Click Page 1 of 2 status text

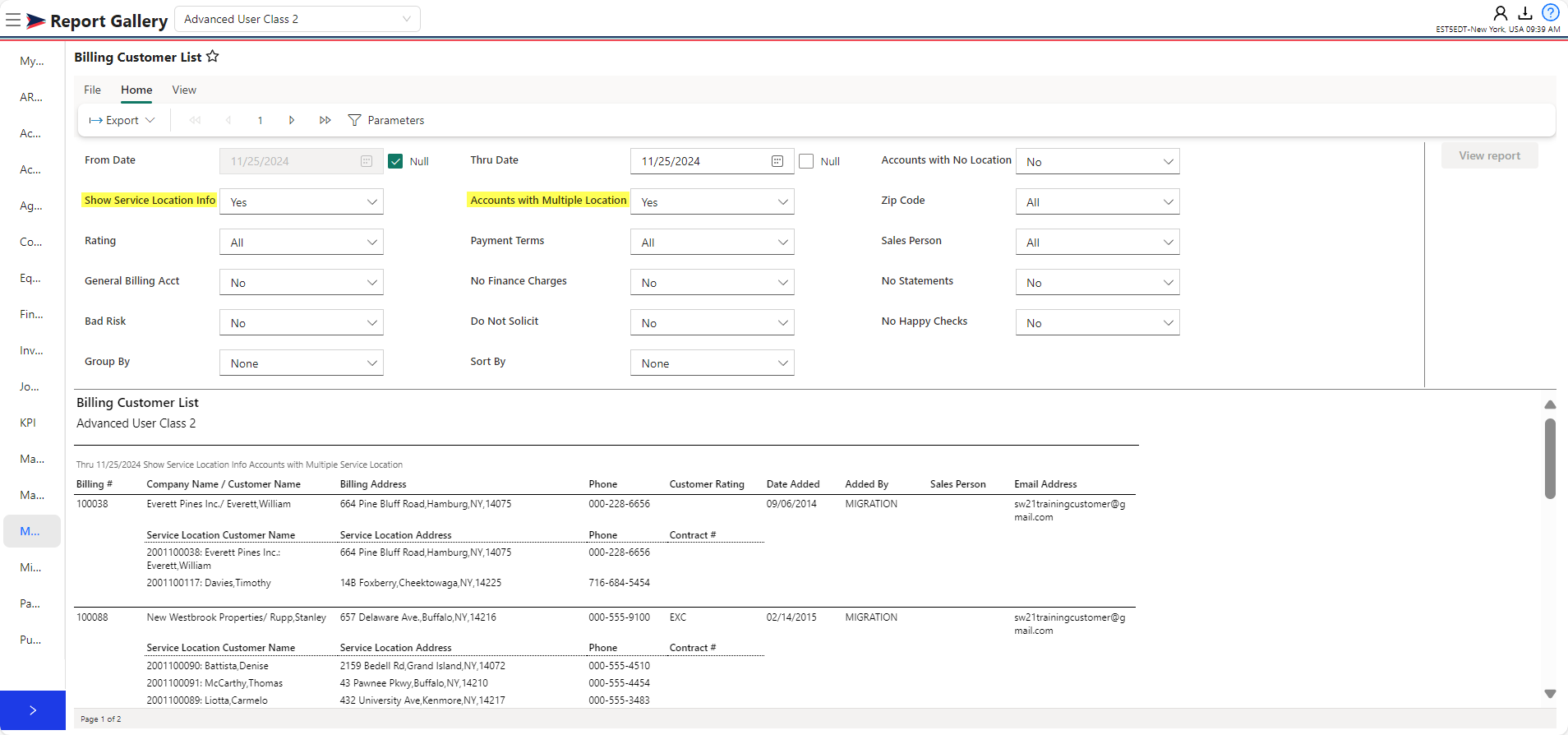101,719
